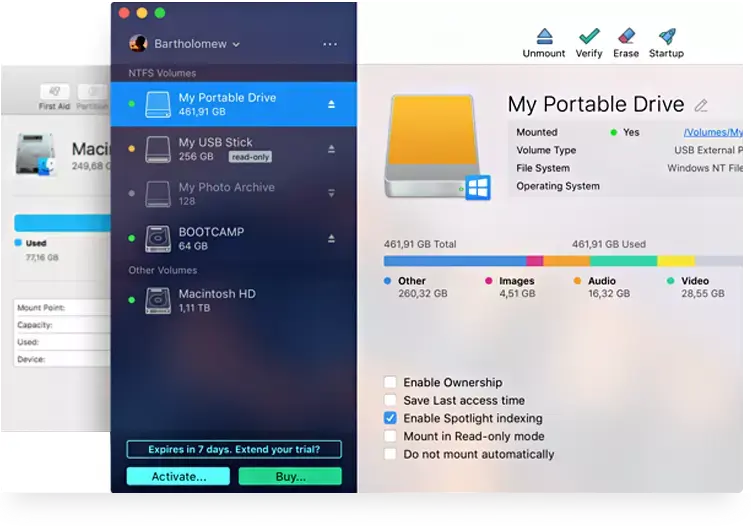Click the Erase toolbar icon
The height and width of the screenshot is (530, 751).
click(626, 36)
